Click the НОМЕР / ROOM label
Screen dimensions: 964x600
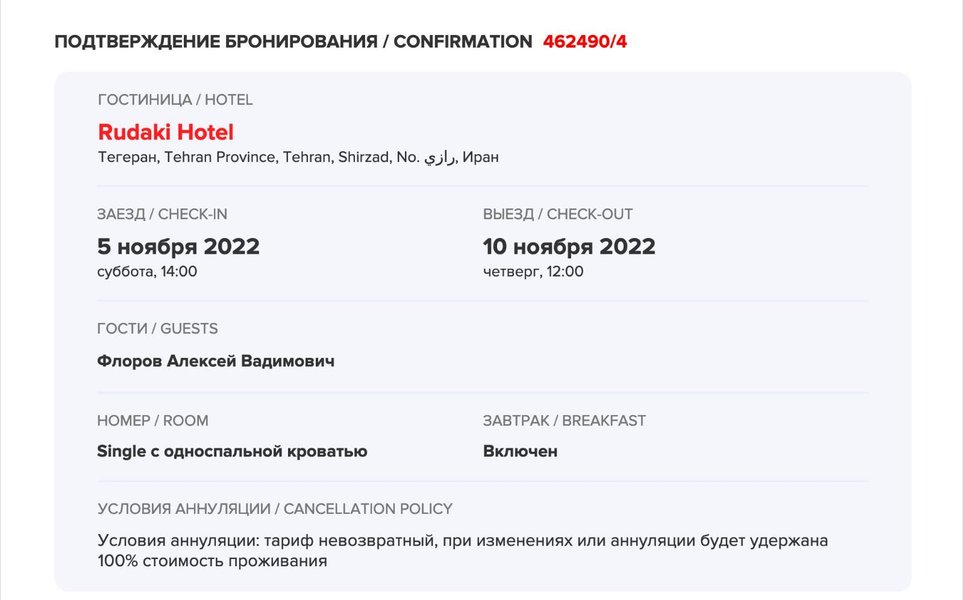153,420
